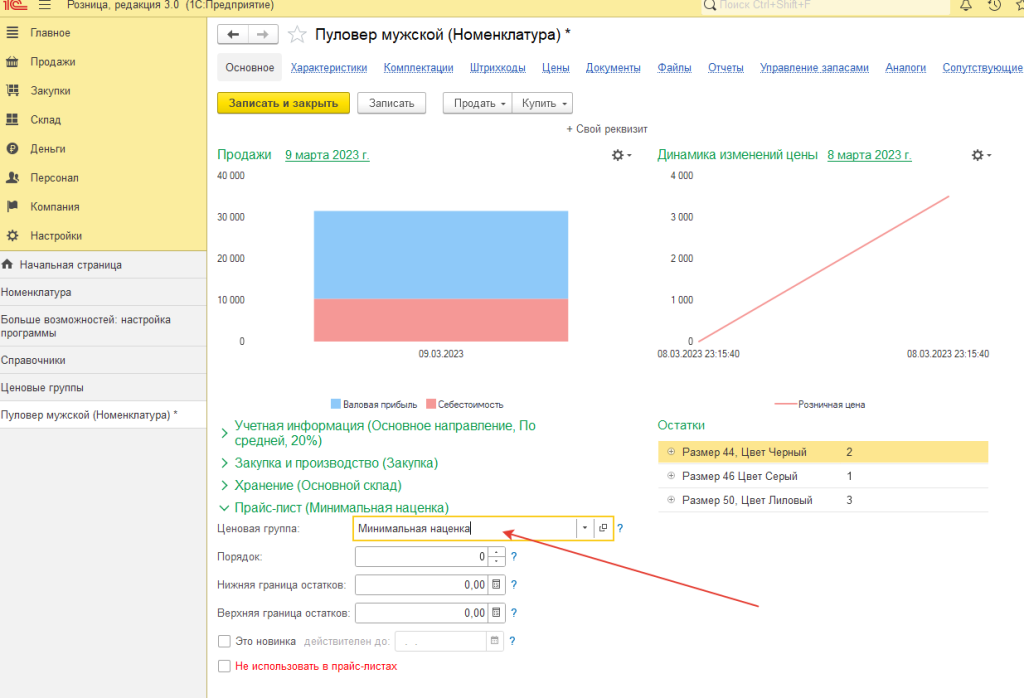Viewport: 1024px width, 698px height.
Task: Toggle the Это новинка checkbox
Action: (224, 641)
